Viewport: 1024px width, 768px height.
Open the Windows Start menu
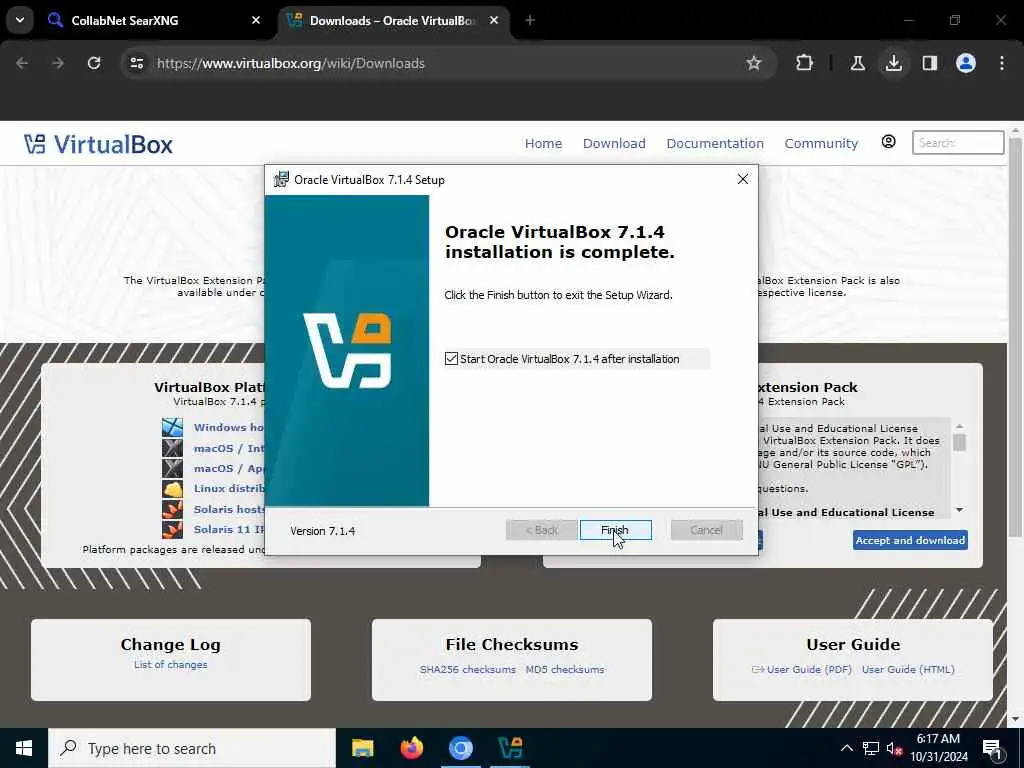pyautogui.click(x=24, y=748)
